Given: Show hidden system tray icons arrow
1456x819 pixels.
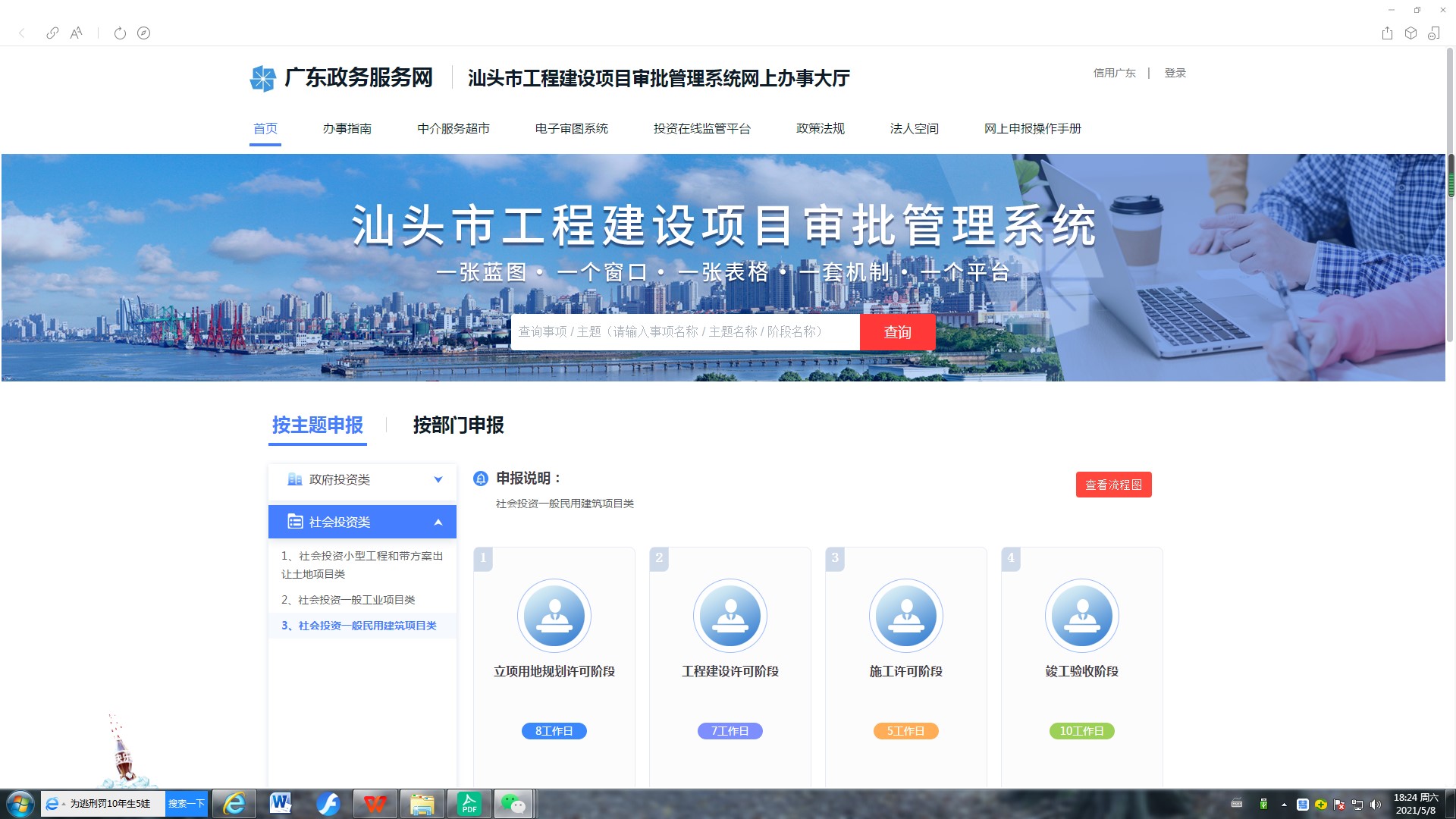Looking at the screenshot, I should pos(1284,805).
